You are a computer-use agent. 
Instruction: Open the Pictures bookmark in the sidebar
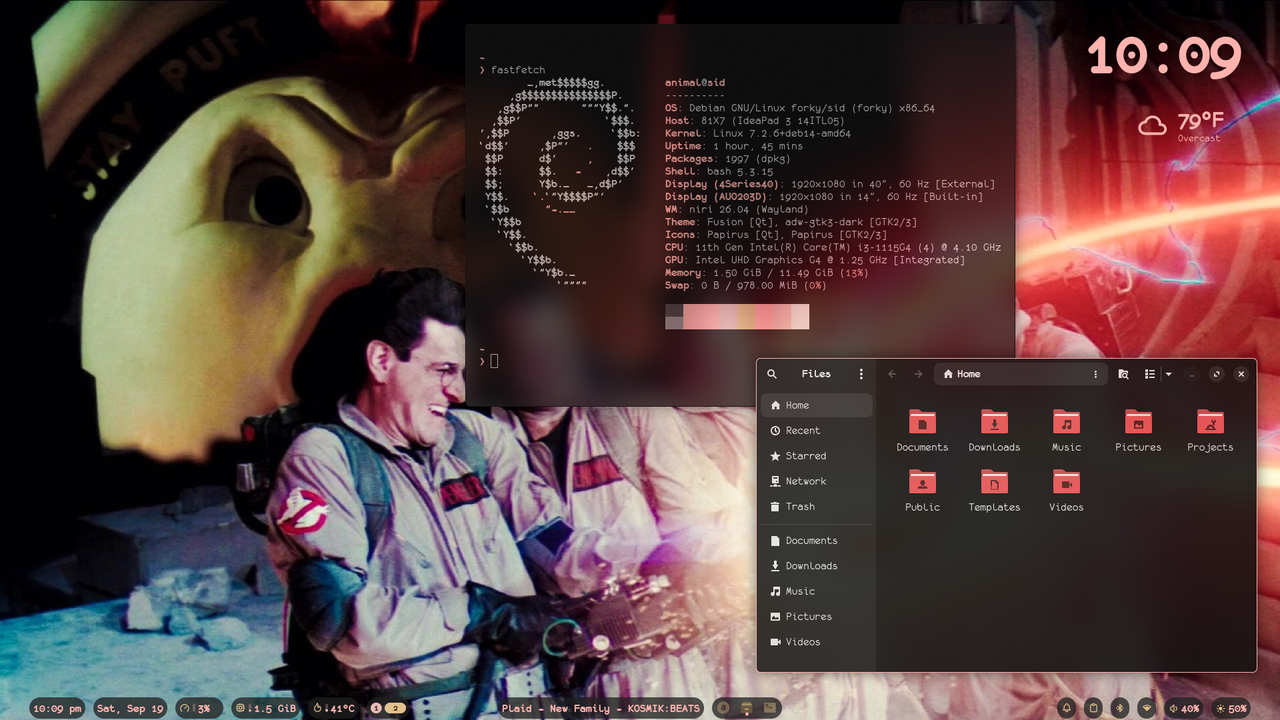816,617
